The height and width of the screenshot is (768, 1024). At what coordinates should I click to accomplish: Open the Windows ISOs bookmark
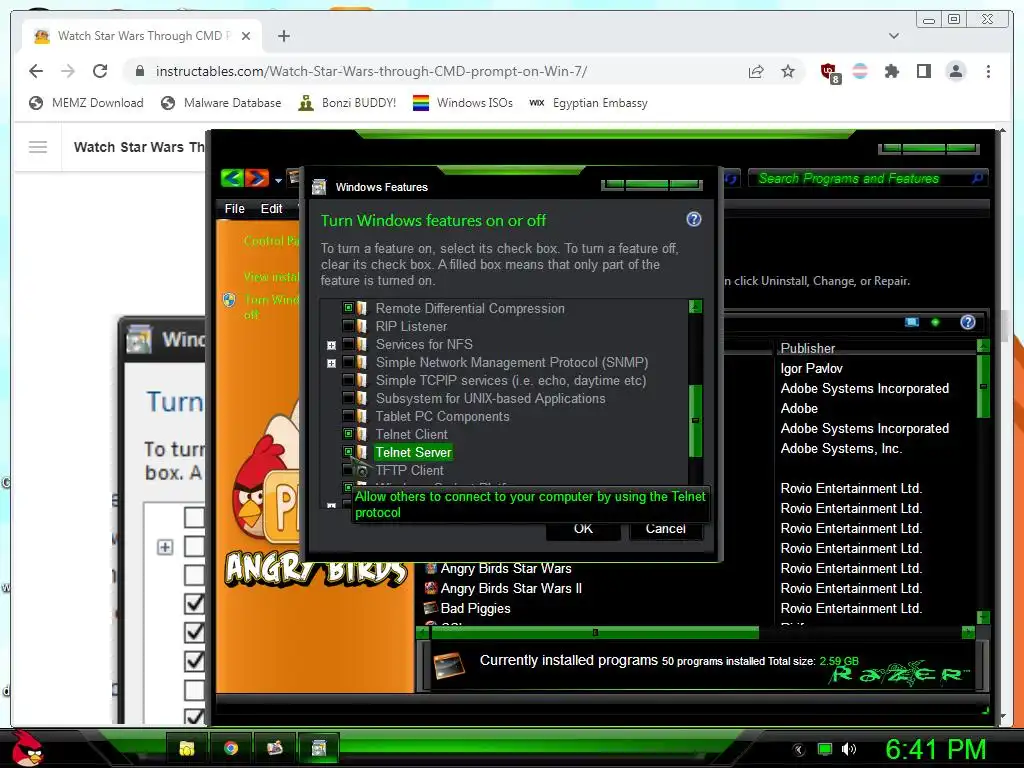[463, 103]
